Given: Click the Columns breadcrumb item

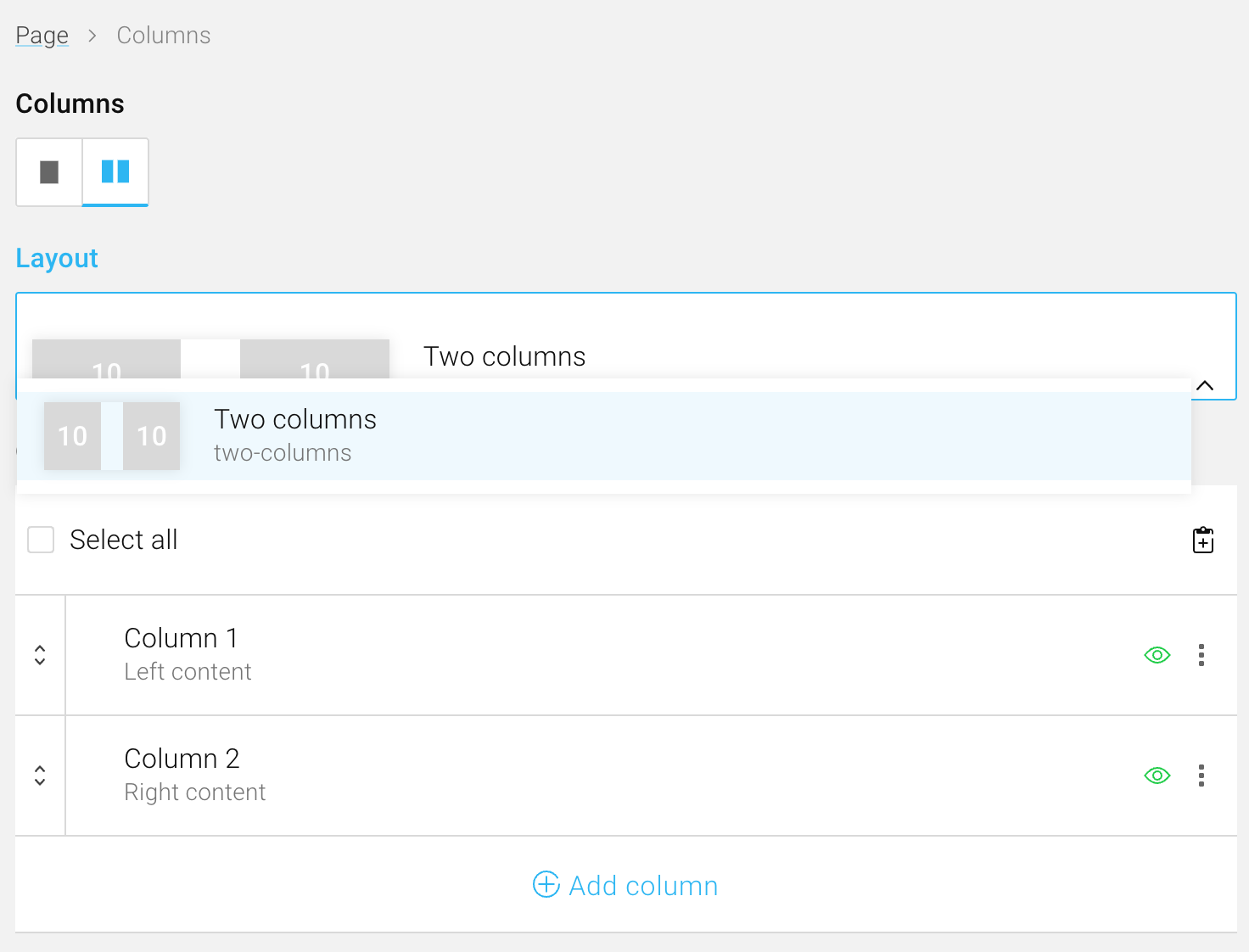Looking at the screenshot, I should (x=164, y=36).
